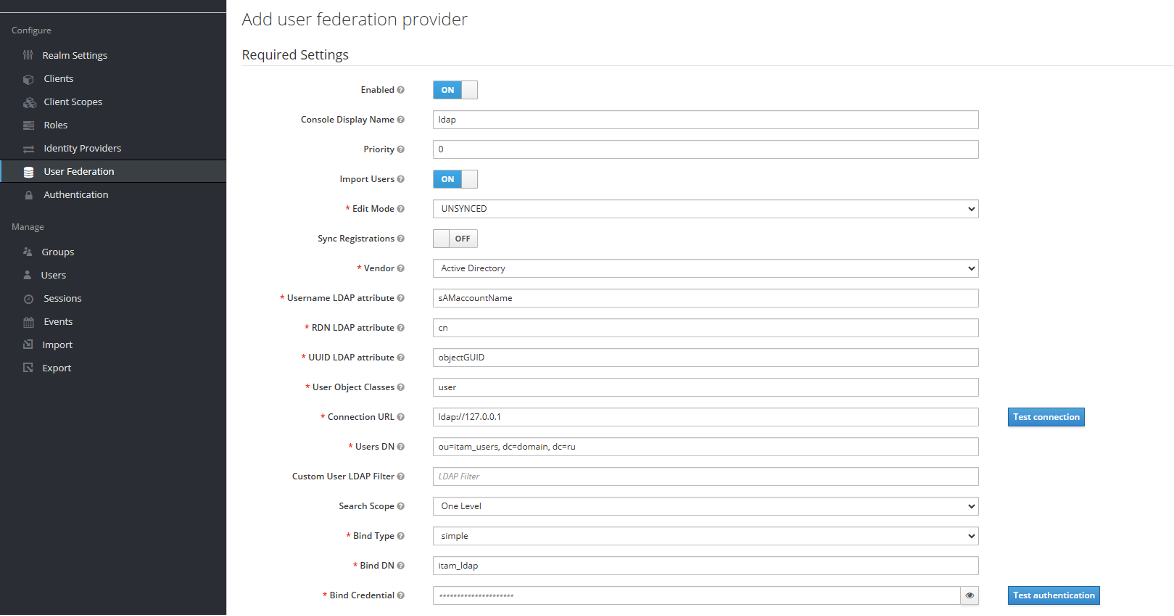Click the Roles list icon
Screen dimensions: 1174x616
pyautogui.click(x=28, y=125)
